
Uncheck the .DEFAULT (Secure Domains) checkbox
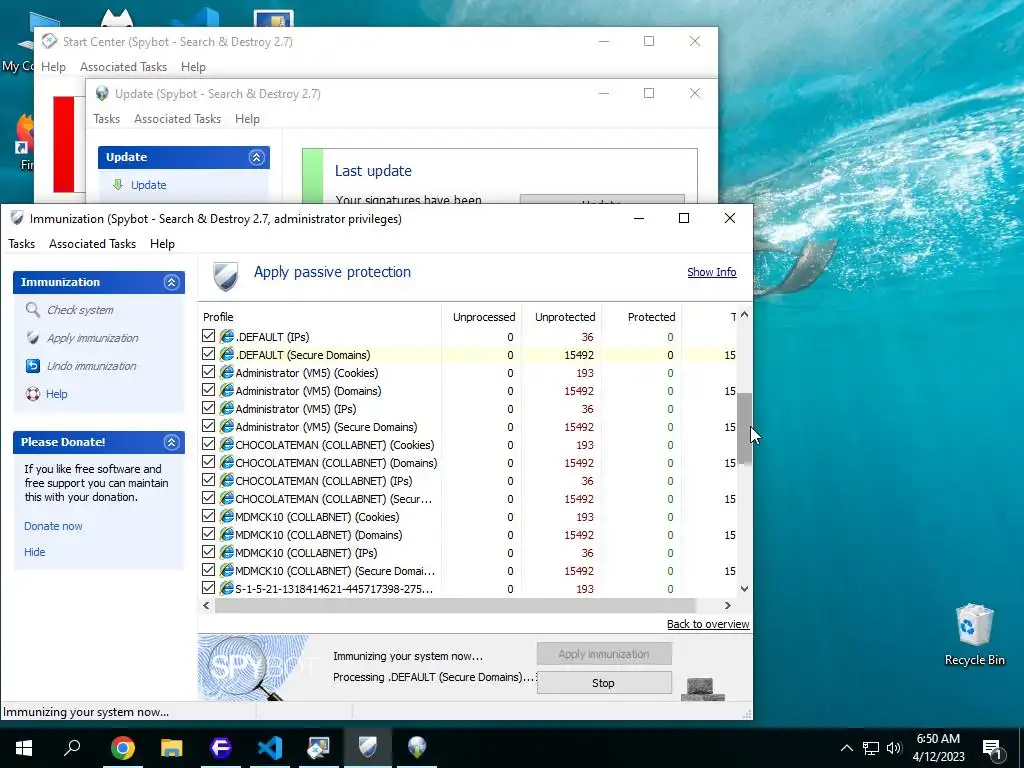[208, 354]
